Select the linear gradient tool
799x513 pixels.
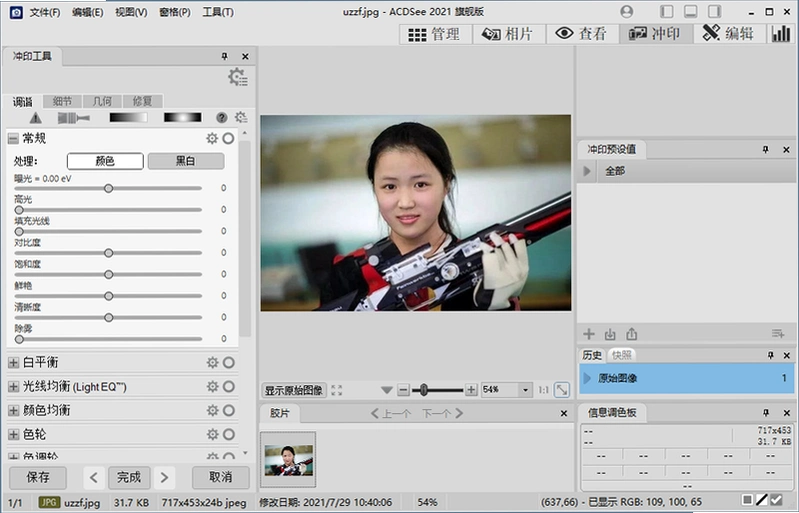tap(128, 118)
